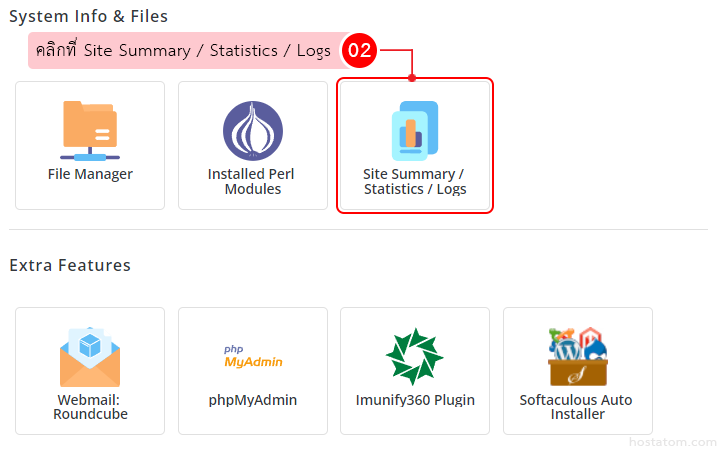Click the Softaculous crate icon
The height and width of the screenshot is (449, 720).
coord(577,357)
